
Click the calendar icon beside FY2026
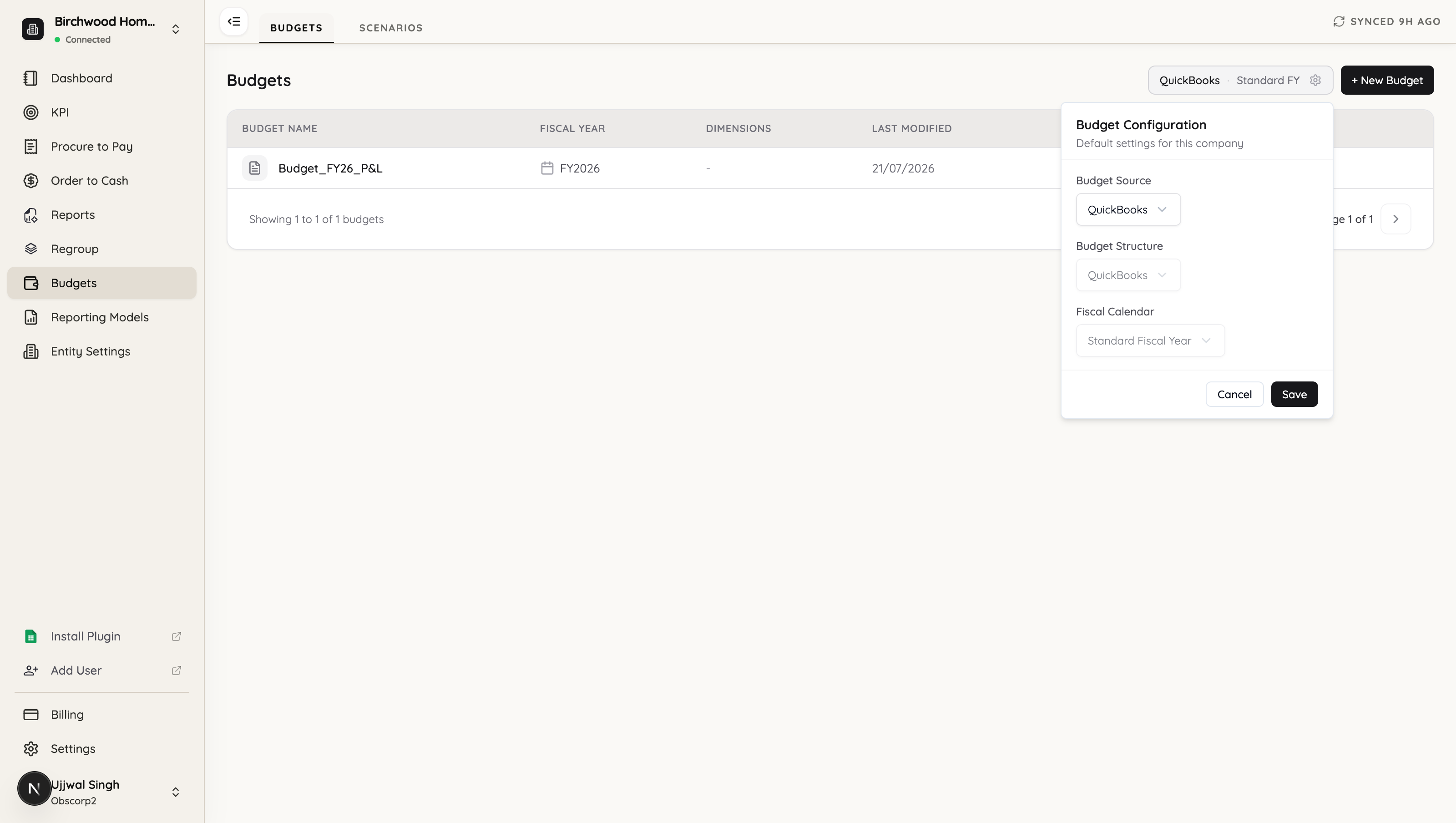click(546, 168)
